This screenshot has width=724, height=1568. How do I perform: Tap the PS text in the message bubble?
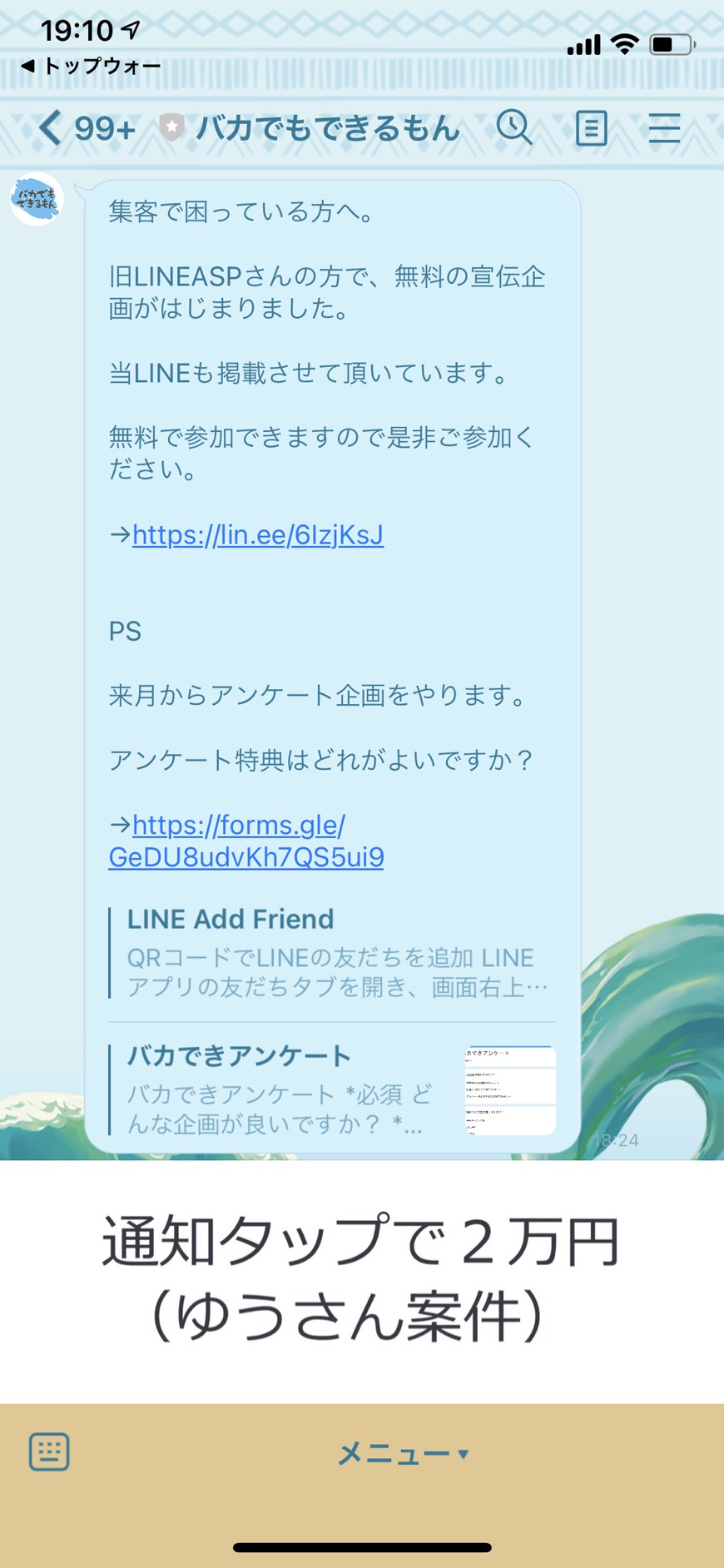tap(125, 632)
